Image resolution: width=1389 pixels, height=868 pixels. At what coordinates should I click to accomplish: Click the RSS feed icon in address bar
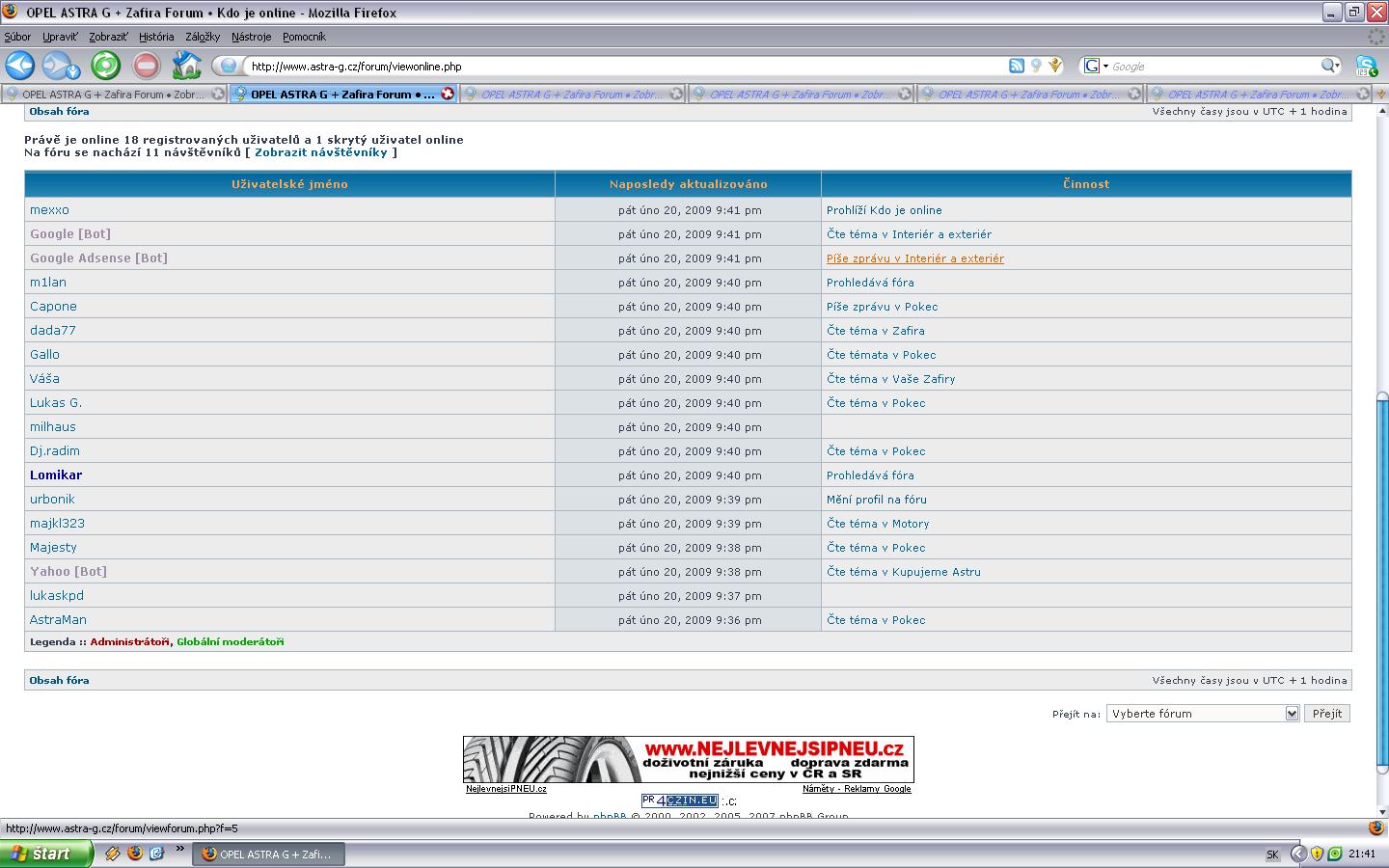1016,66
